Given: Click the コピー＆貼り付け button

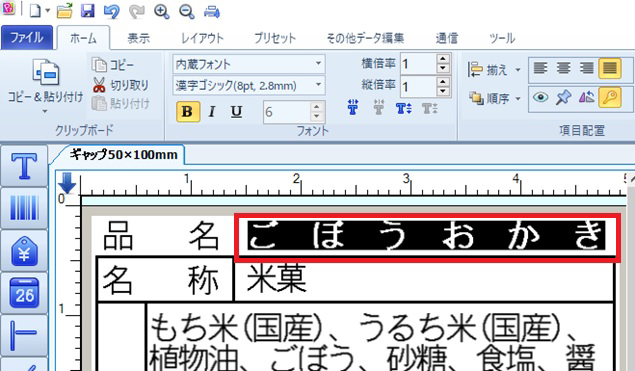Looking at the screenshot, I should coord(45,81).
